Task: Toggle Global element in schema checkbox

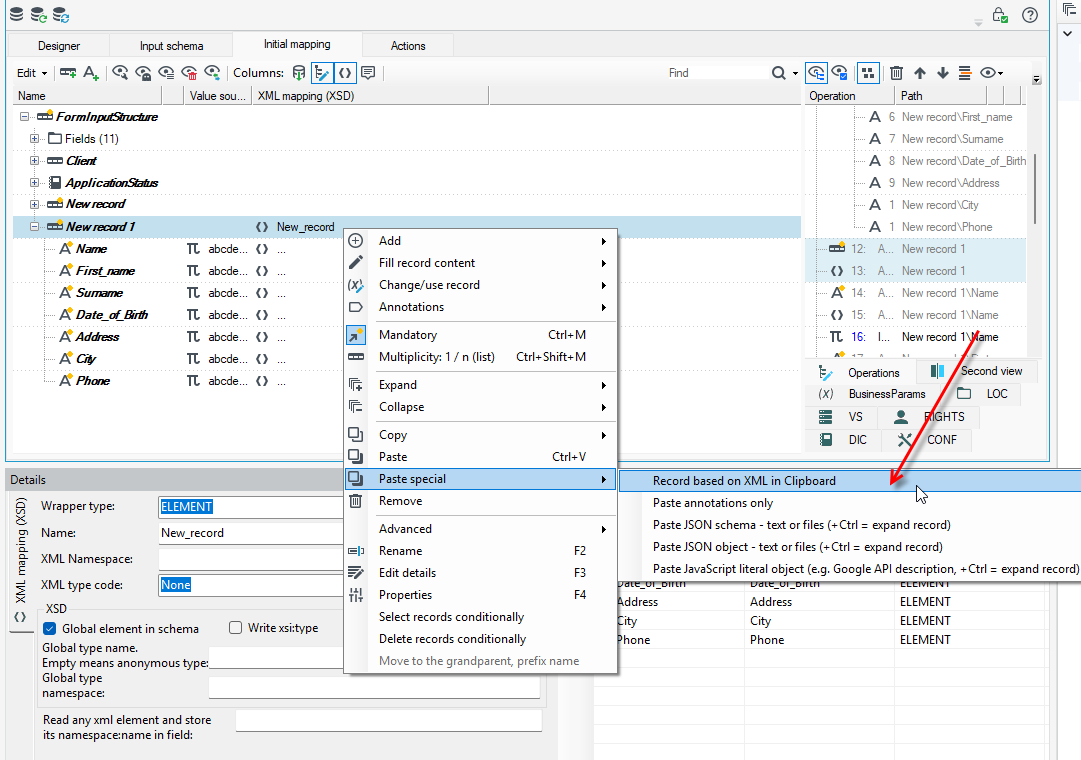Action: pos(50,628)
